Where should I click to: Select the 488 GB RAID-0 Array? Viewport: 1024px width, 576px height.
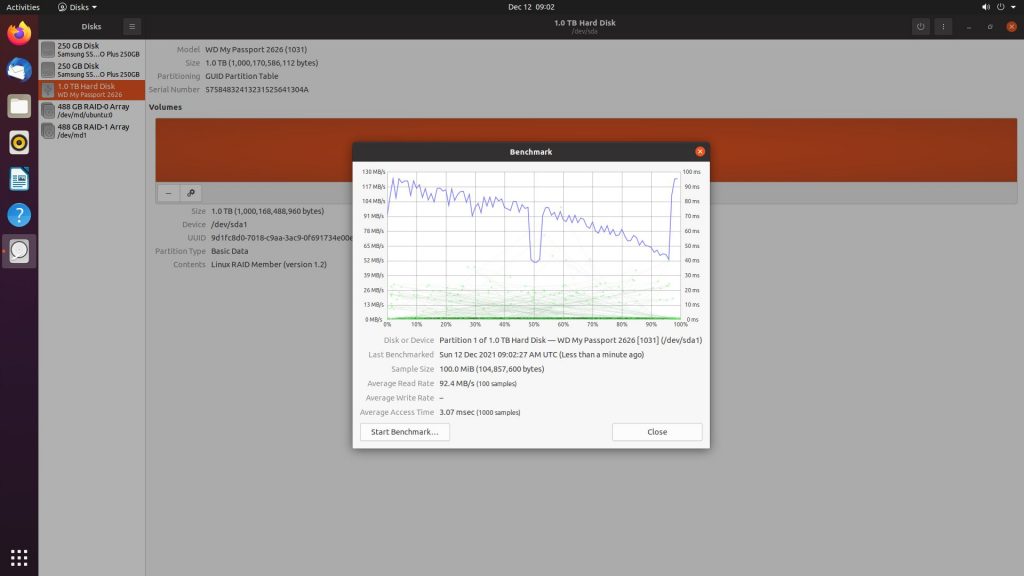pos(92,110)
